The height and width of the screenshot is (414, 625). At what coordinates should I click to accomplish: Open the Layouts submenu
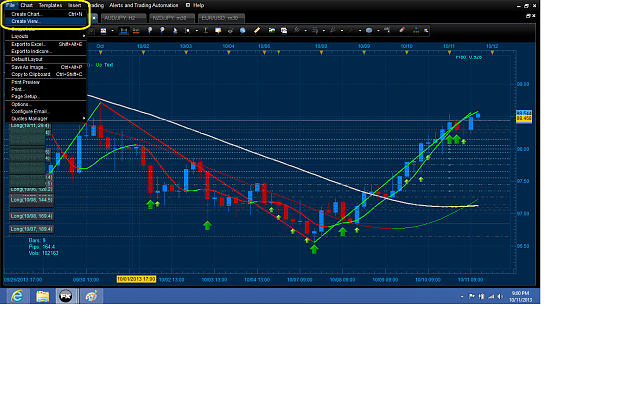[45, 36]
